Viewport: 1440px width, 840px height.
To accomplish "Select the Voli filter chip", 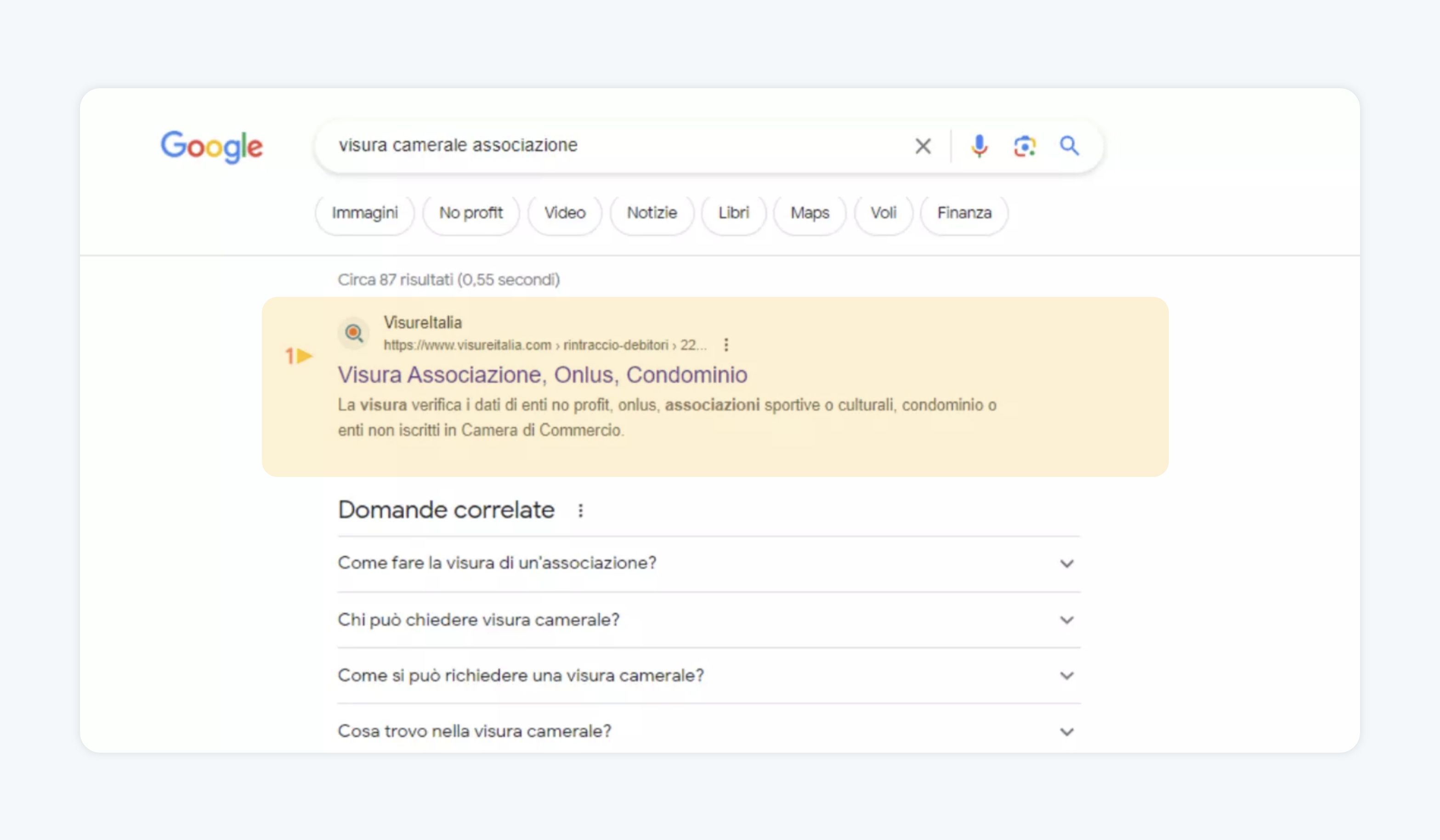I will tap(884, 213).
